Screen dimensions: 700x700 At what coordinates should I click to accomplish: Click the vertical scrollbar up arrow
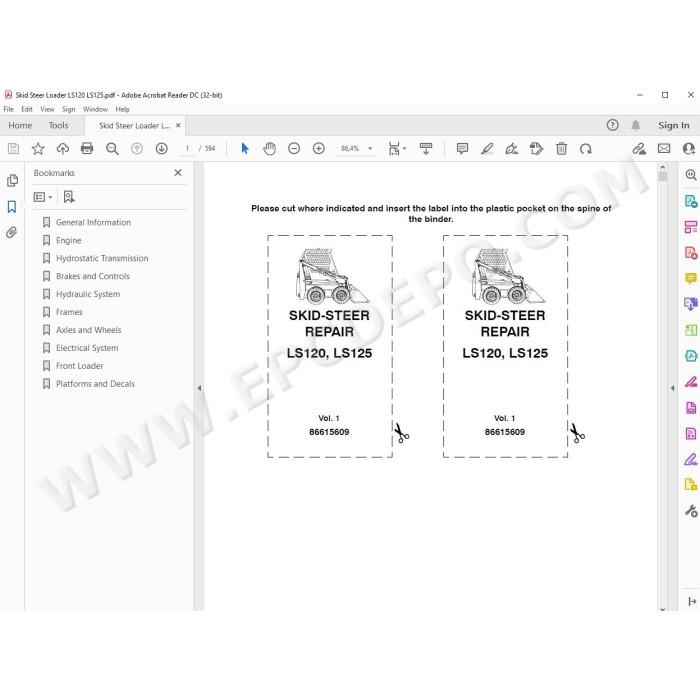pyautogui.click(x=662, y=167)
